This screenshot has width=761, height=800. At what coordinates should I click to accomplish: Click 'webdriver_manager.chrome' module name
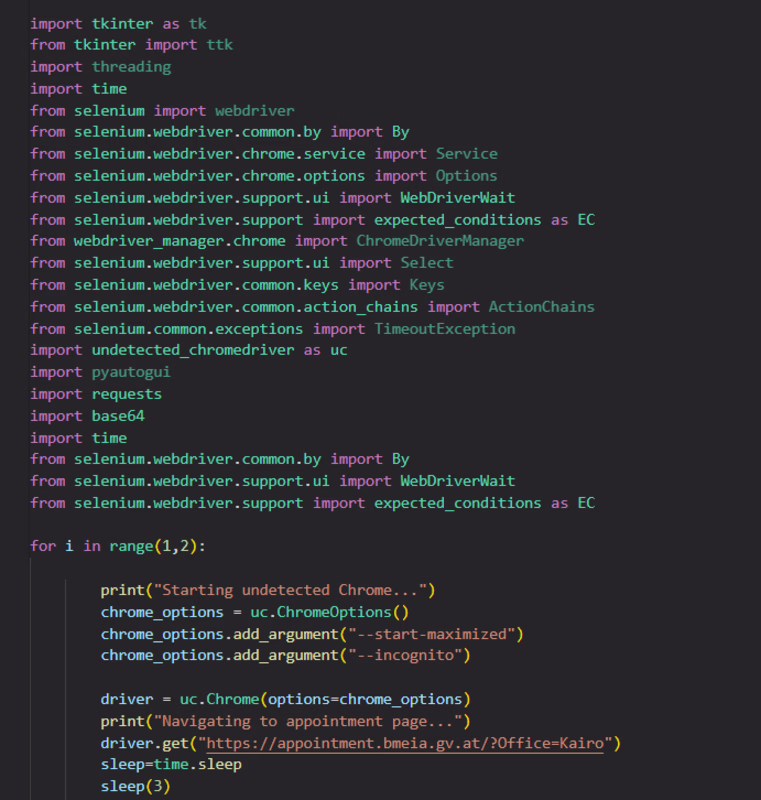pyautogui.click(x=180, y=241)
